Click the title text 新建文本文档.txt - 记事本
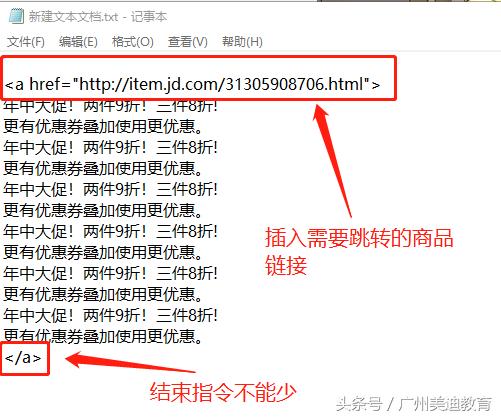This screenshot has height=417, width=501. pyautogui.click(x=98, y=16)
